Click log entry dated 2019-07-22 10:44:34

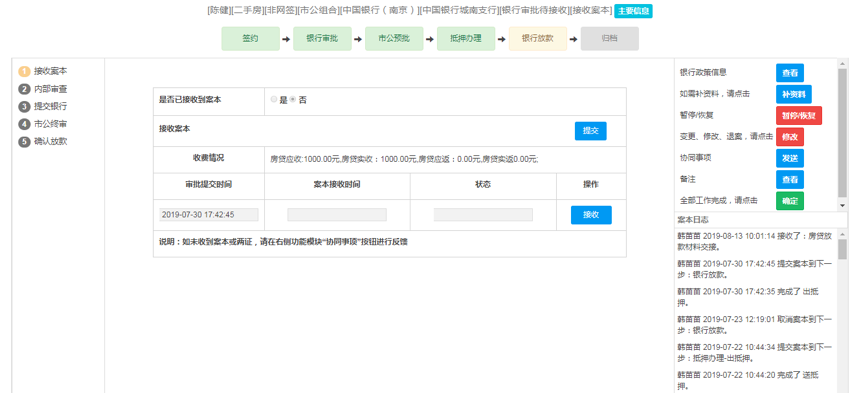754,353
